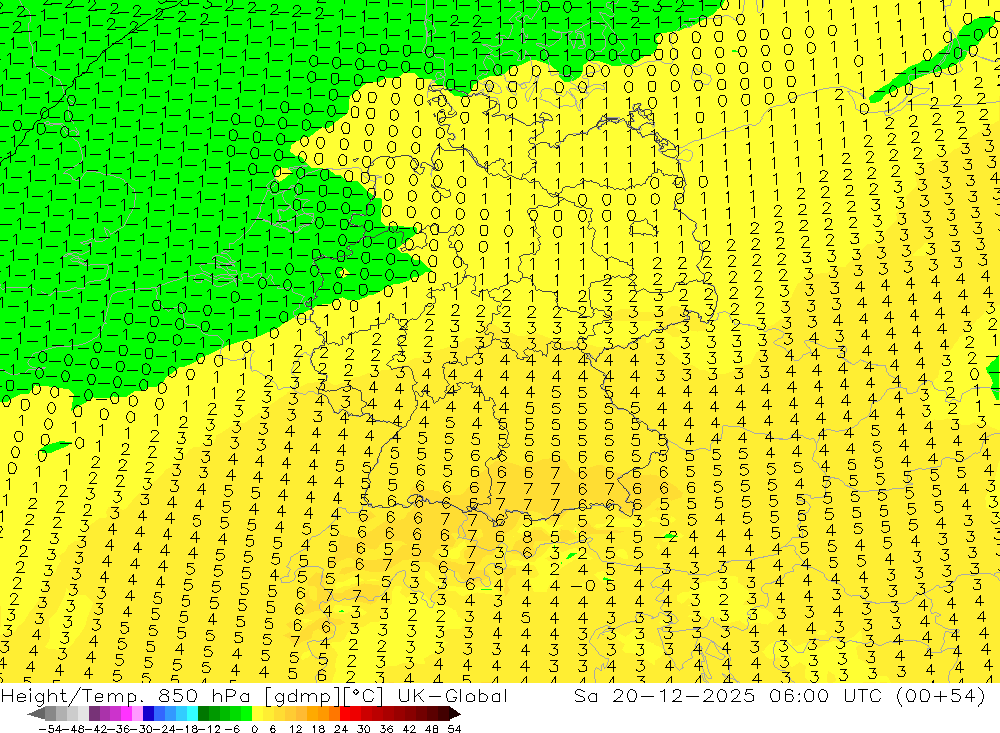This screenshot has height=733, width=1000.
Task: Click the dark blue swatch in color legend
Action: tap(148, 714)
